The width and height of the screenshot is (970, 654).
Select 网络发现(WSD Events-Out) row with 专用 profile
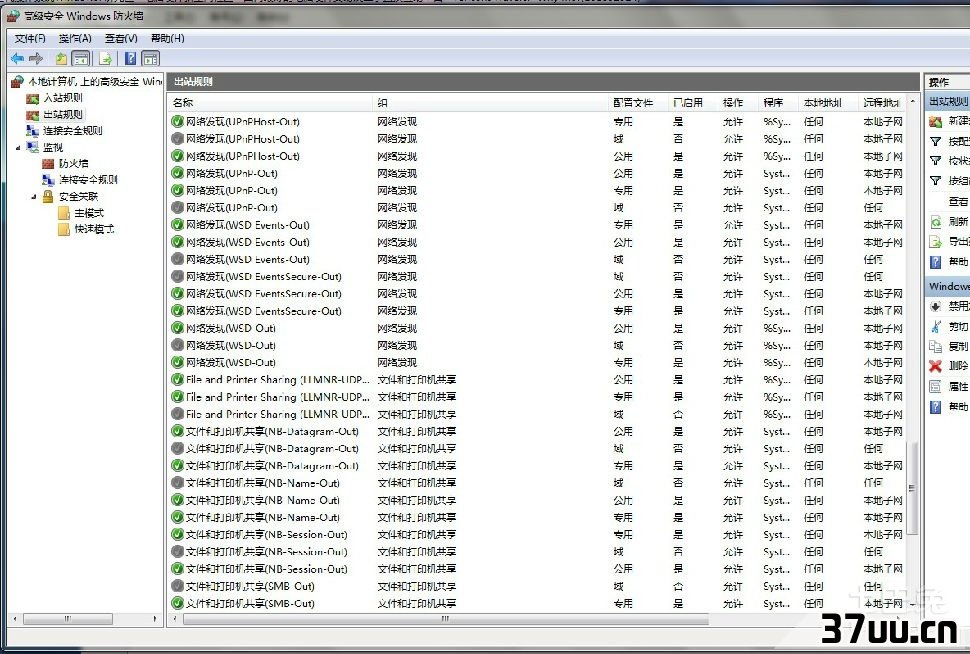pyautogui.click(x=537, y=225)
